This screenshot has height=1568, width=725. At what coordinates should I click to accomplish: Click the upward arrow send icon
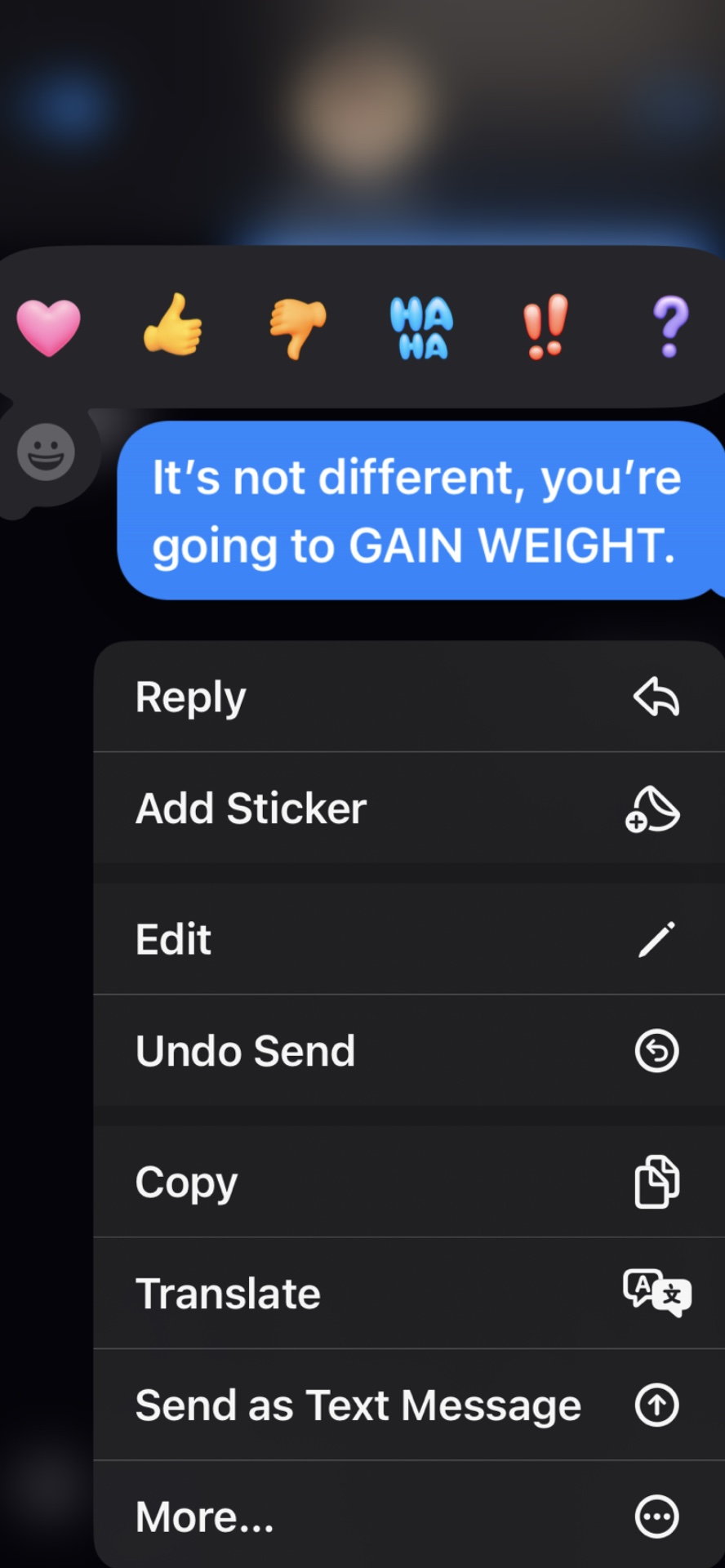(656, 1405)
